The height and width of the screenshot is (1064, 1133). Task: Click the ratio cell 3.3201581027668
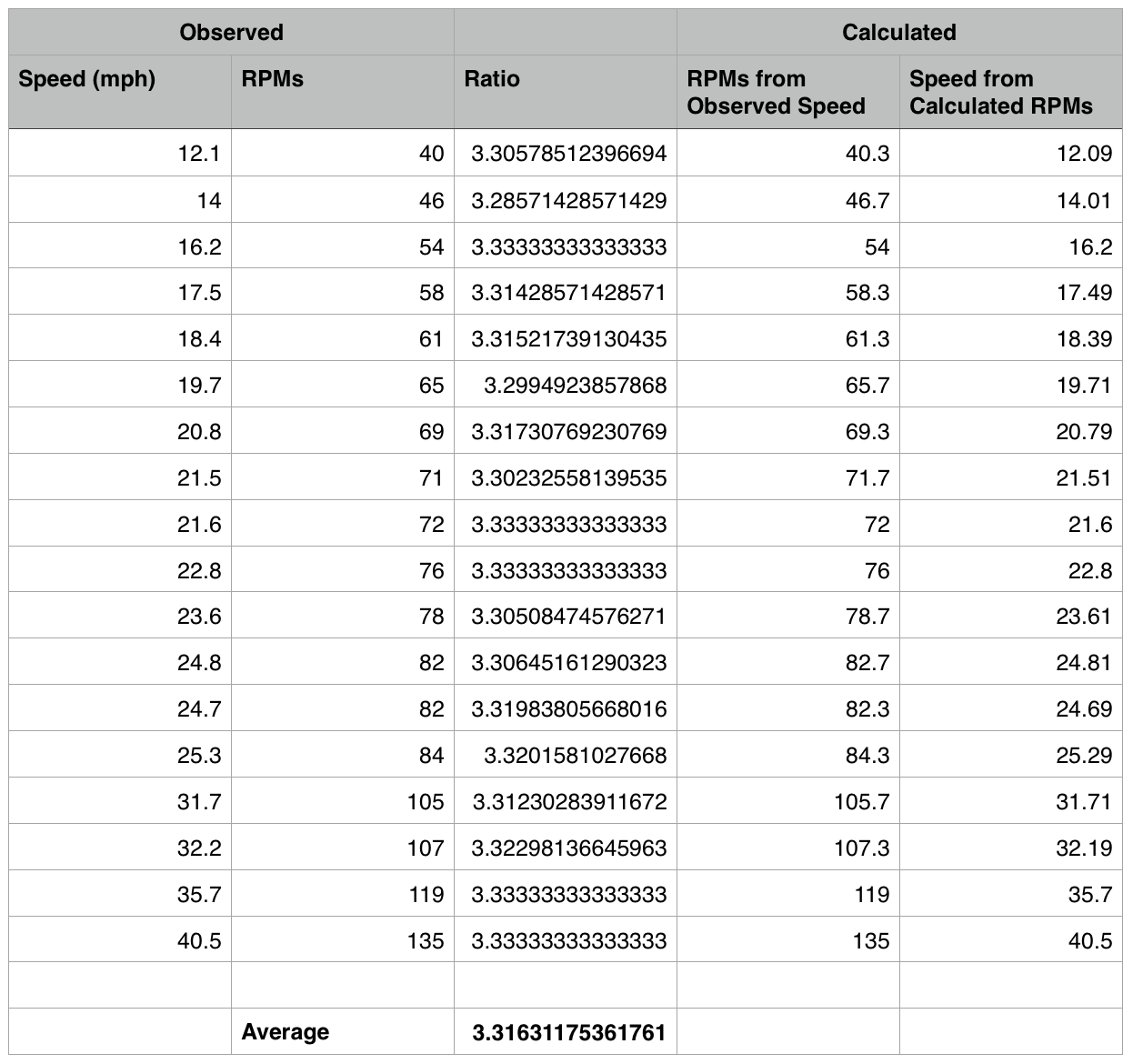click(575, 755)
